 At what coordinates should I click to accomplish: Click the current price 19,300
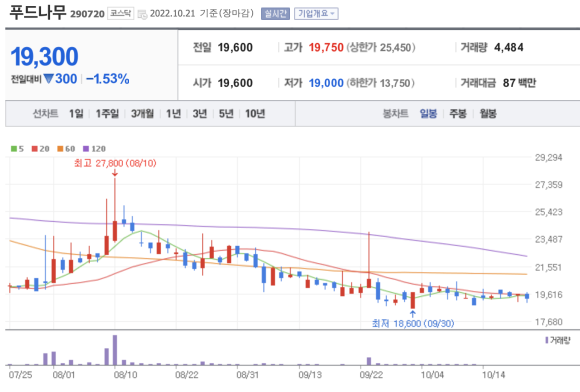point(44,57)
